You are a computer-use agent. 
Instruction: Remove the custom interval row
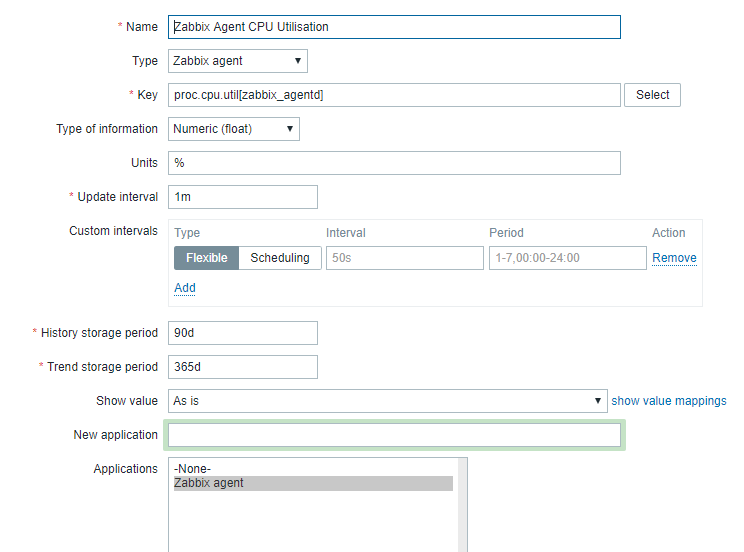(x=674, y=258)
